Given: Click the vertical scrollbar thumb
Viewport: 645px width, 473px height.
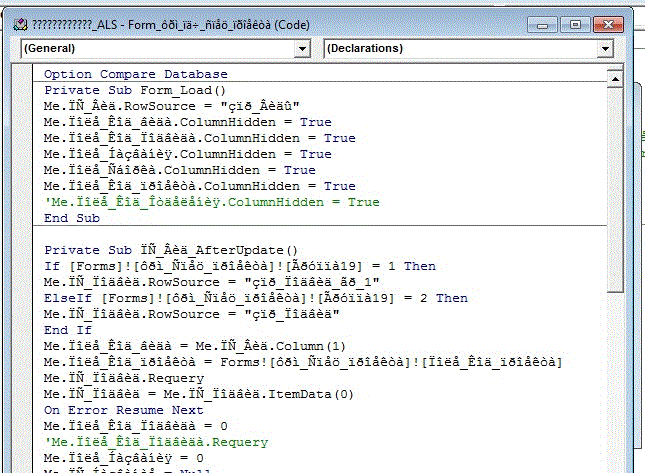Looking at the screenshot, I should pyautogui.click(x=615, y=190).
